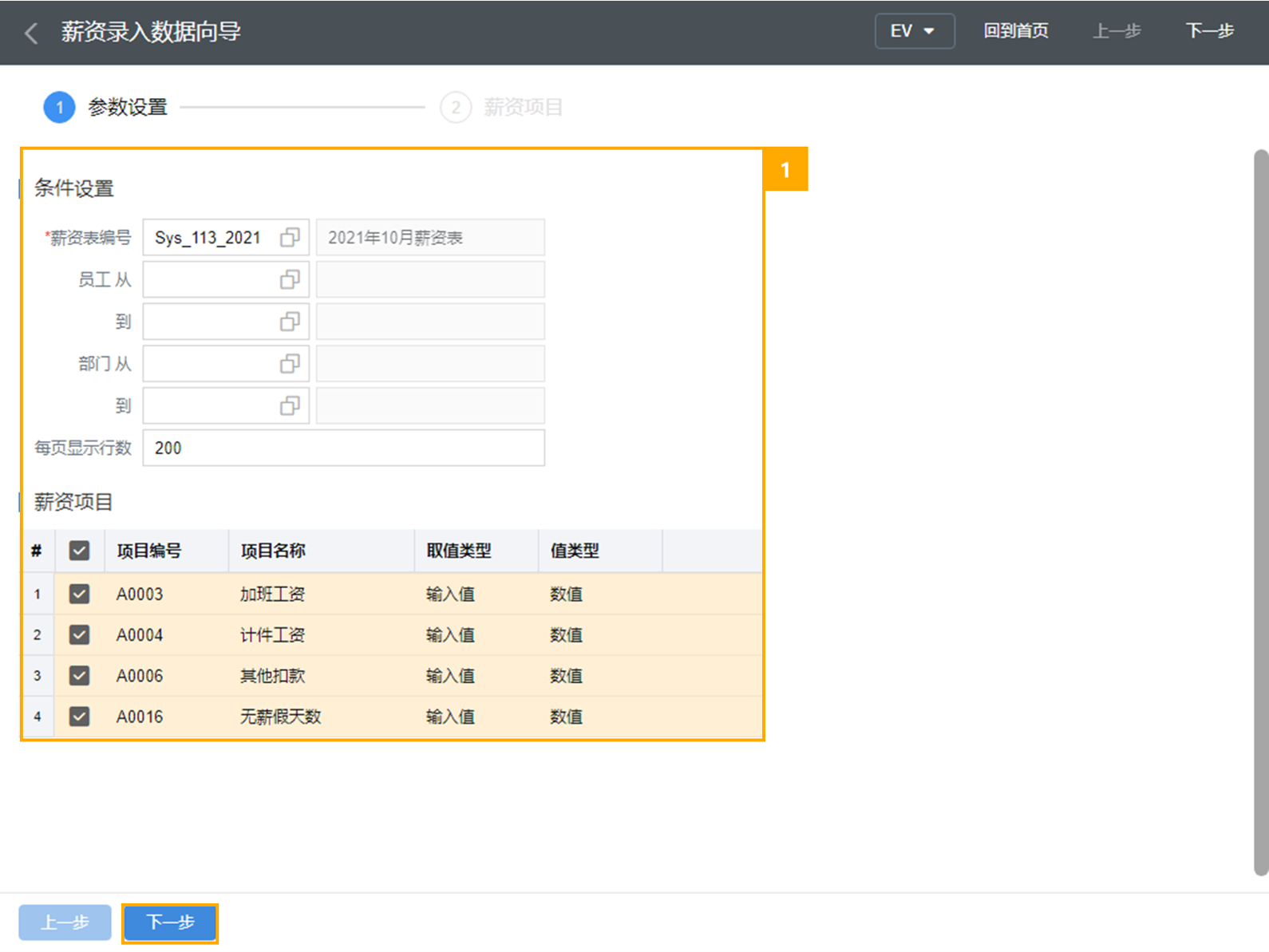Click the 员工 从 code input field
Screen dimensions: 1269x952
pyautogui.click(x=226, y=280)
